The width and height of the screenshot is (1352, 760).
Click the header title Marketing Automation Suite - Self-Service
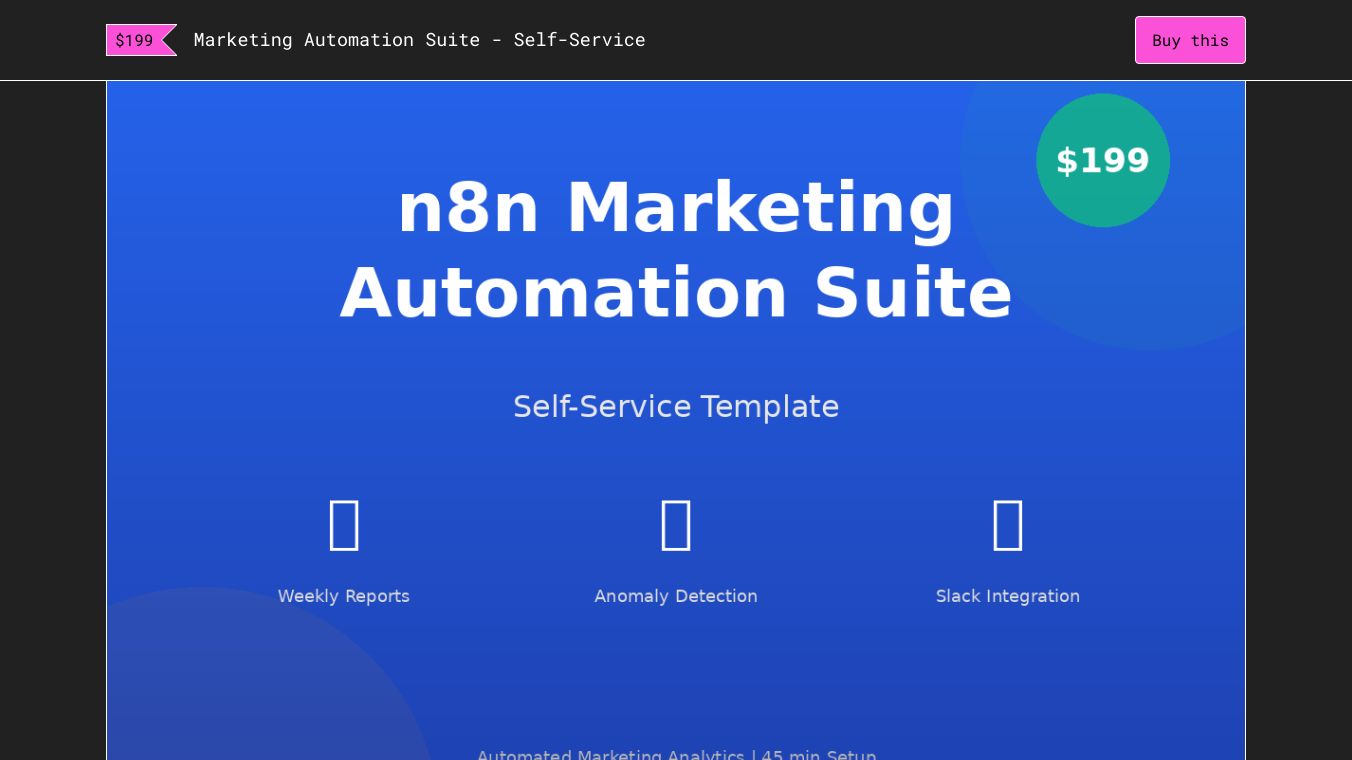tap(419, 40)
